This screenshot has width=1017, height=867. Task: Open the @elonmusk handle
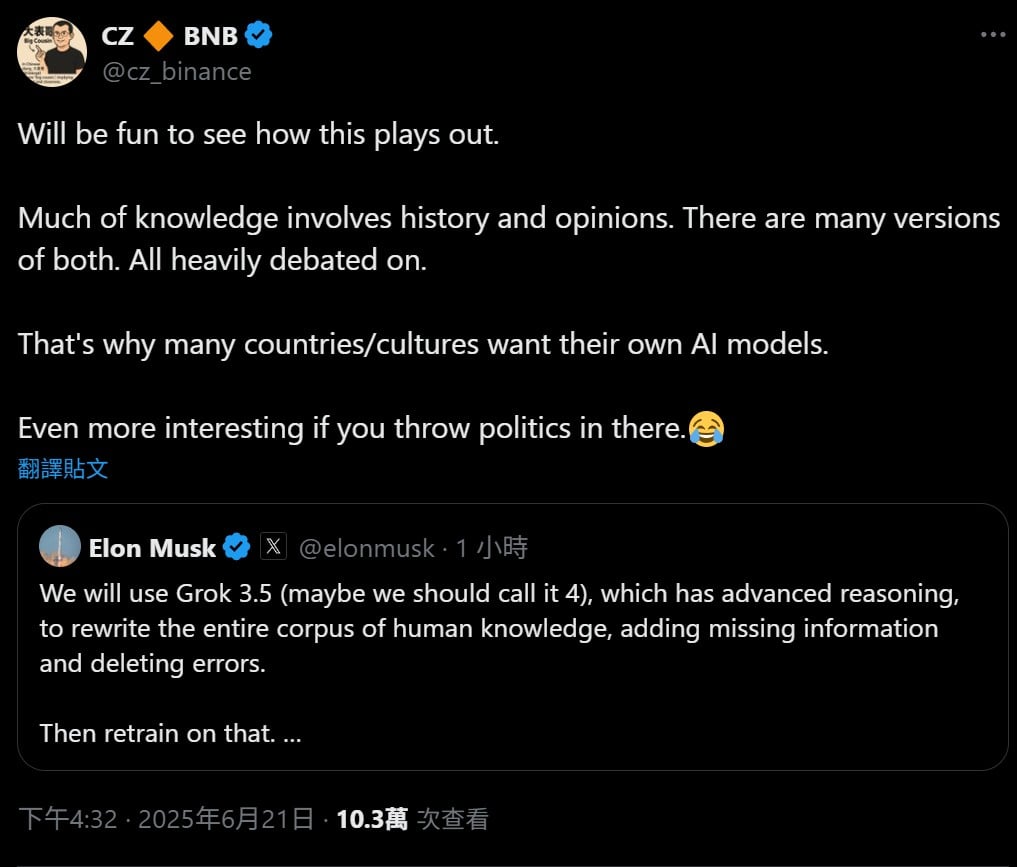(x=367, y=548)
